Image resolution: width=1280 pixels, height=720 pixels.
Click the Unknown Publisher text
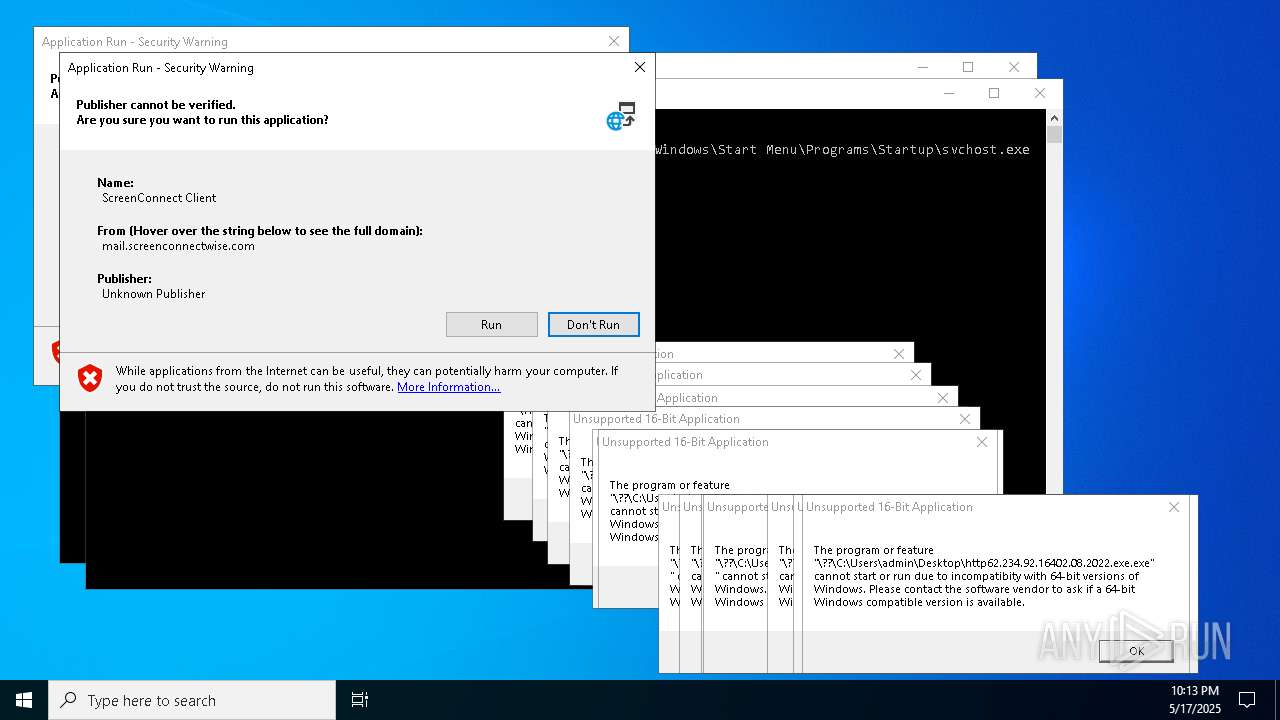point(153,294)
